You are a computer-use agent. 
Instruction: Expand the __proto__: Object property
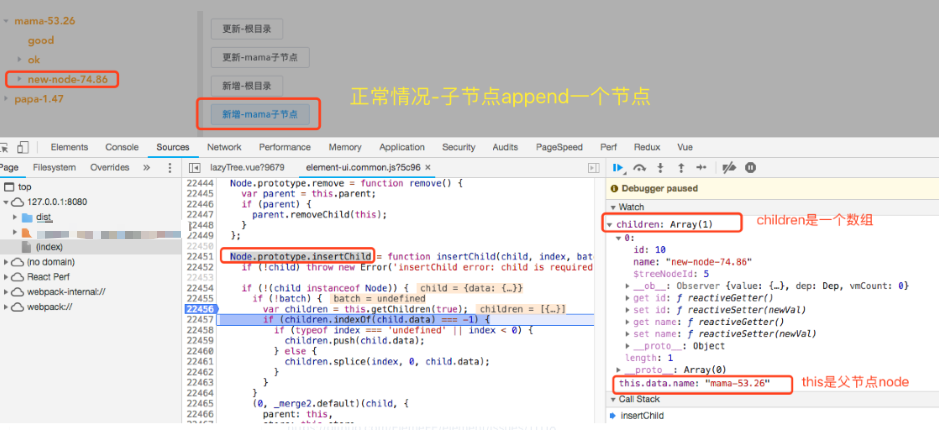[x=628, y=346]
